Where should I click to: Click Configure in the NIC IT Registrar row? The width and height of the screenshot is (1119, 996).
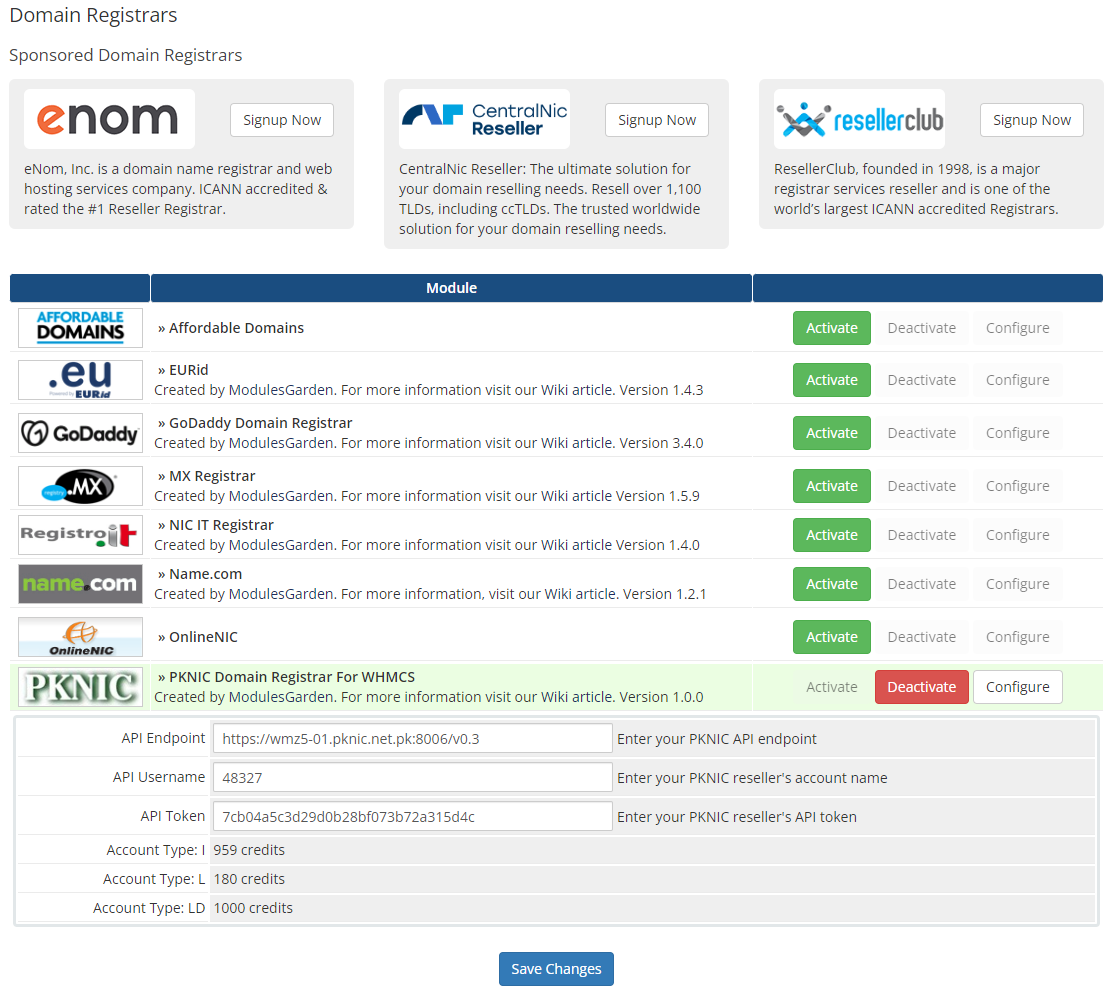tap(1018, 535)
